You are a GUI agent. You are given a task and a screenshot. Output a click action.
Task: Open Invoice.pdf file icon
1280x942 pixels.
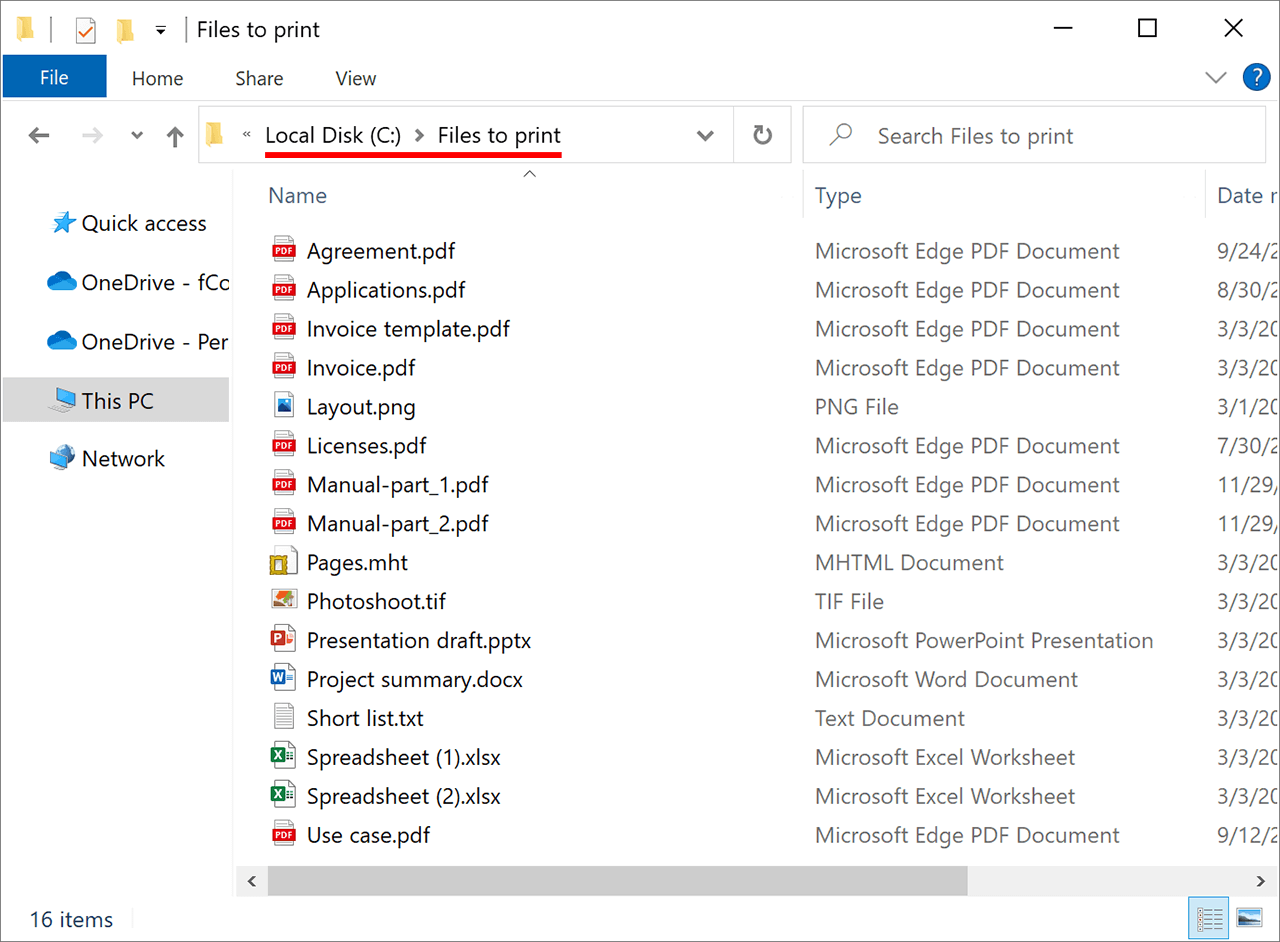(283, 367)
